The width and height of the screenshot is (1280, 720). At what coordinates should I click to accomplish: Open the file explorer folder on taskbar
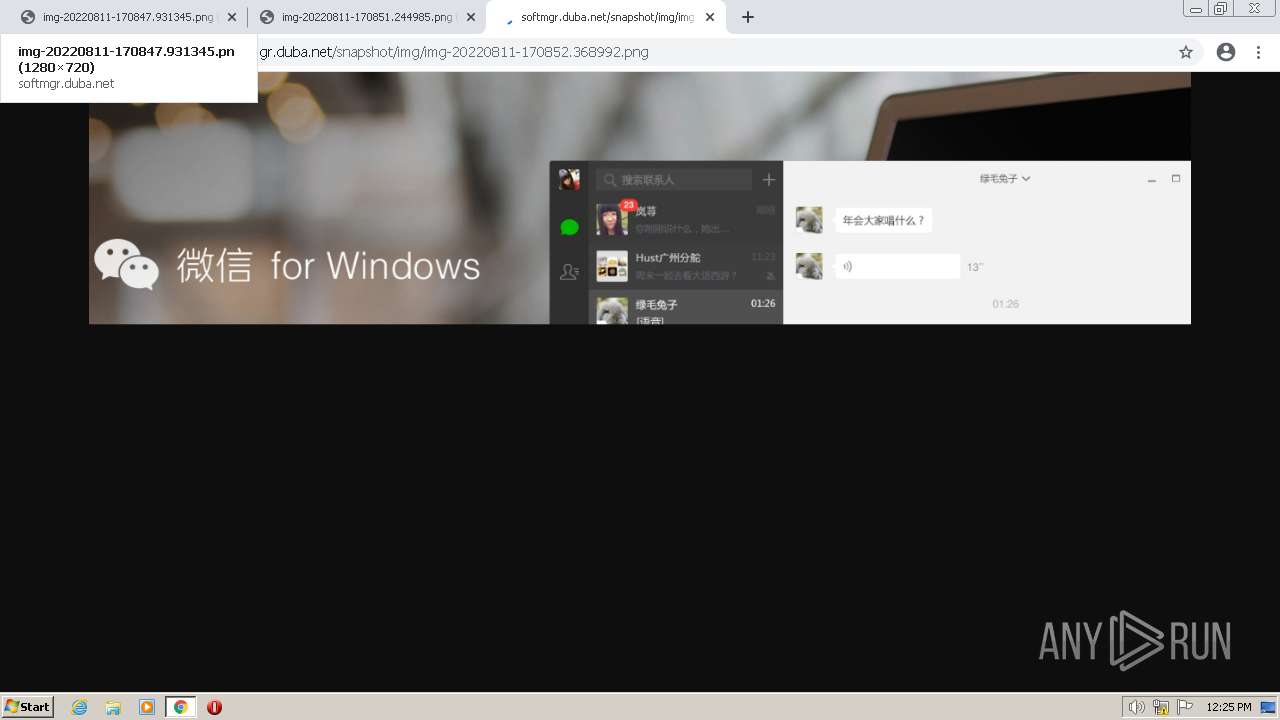pos(113,707)
